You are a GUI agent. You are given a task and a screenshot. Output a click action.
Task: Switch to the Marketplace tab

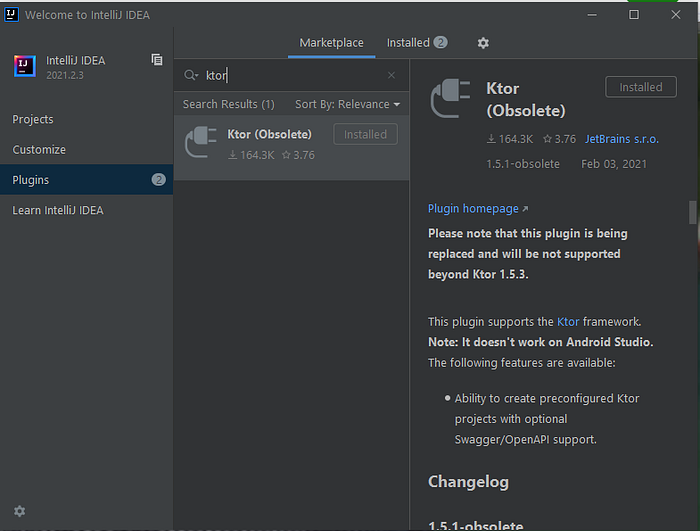click(x=331, y=43)
